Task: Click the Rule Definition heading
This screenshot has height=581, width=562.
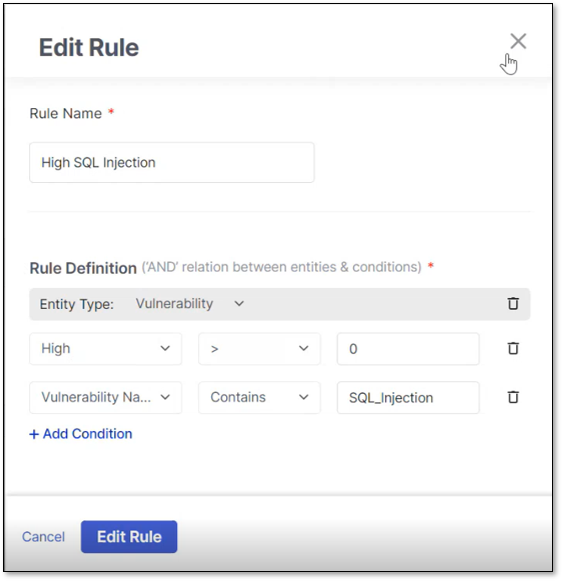Action: point(83,268)
